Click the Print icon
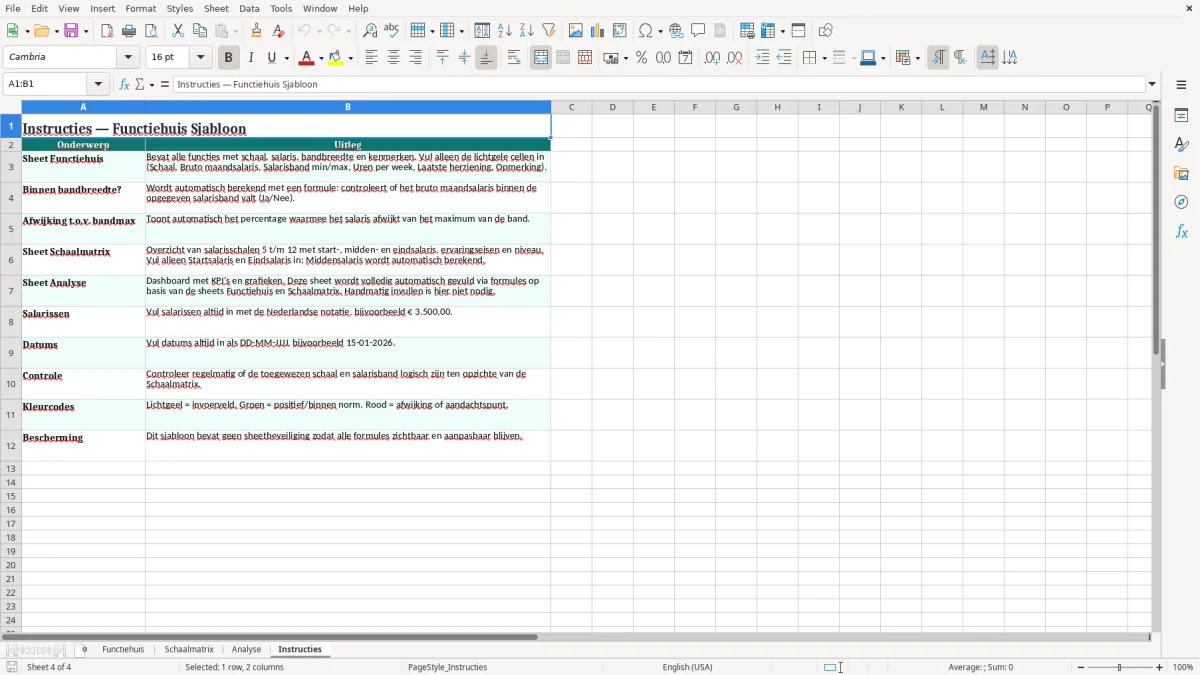 pyautogui.click(x=129, y=31)
